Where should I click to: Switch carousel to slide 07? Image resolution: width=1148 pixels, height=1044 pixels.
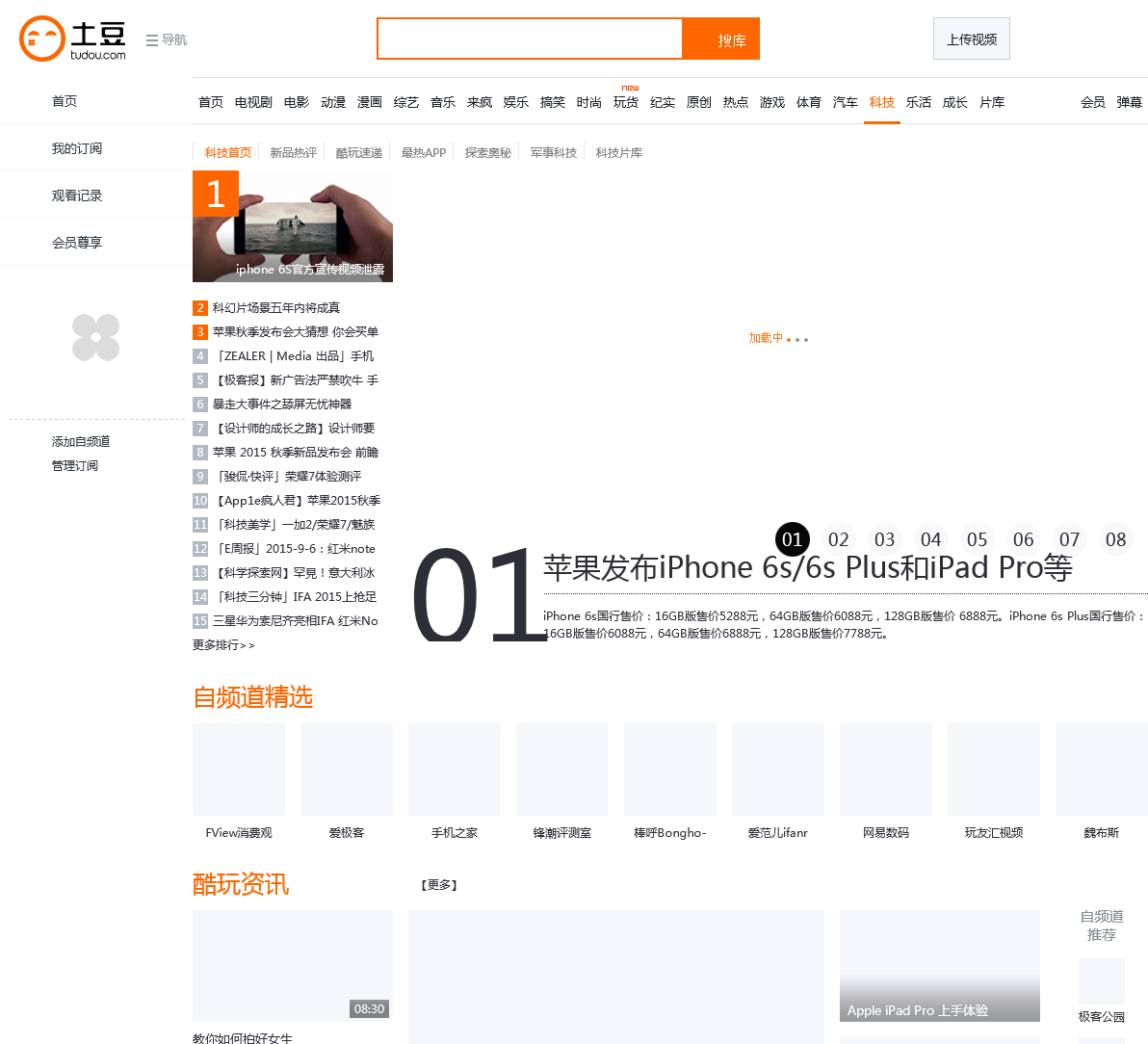[1069, 539]
